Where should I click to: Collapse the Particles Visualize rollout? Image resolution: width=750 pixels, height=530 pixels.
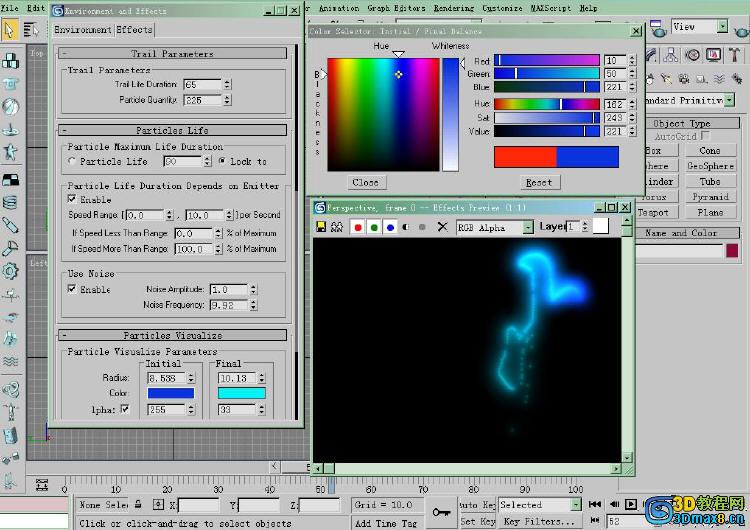click(172, 335)
